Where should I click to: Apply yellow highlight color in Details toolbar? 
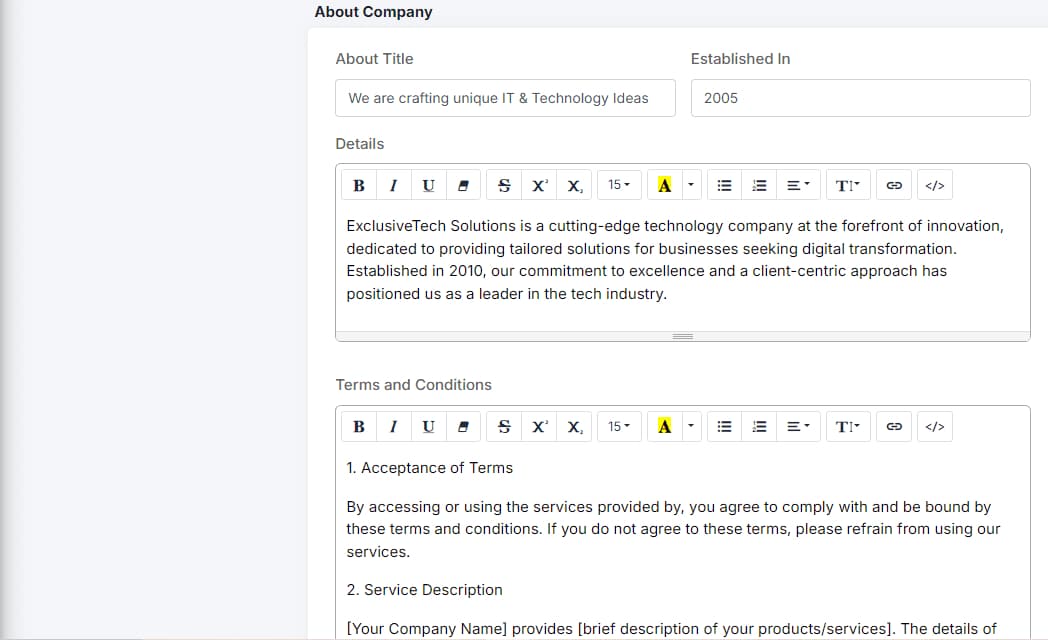click(x=664, y=185)
